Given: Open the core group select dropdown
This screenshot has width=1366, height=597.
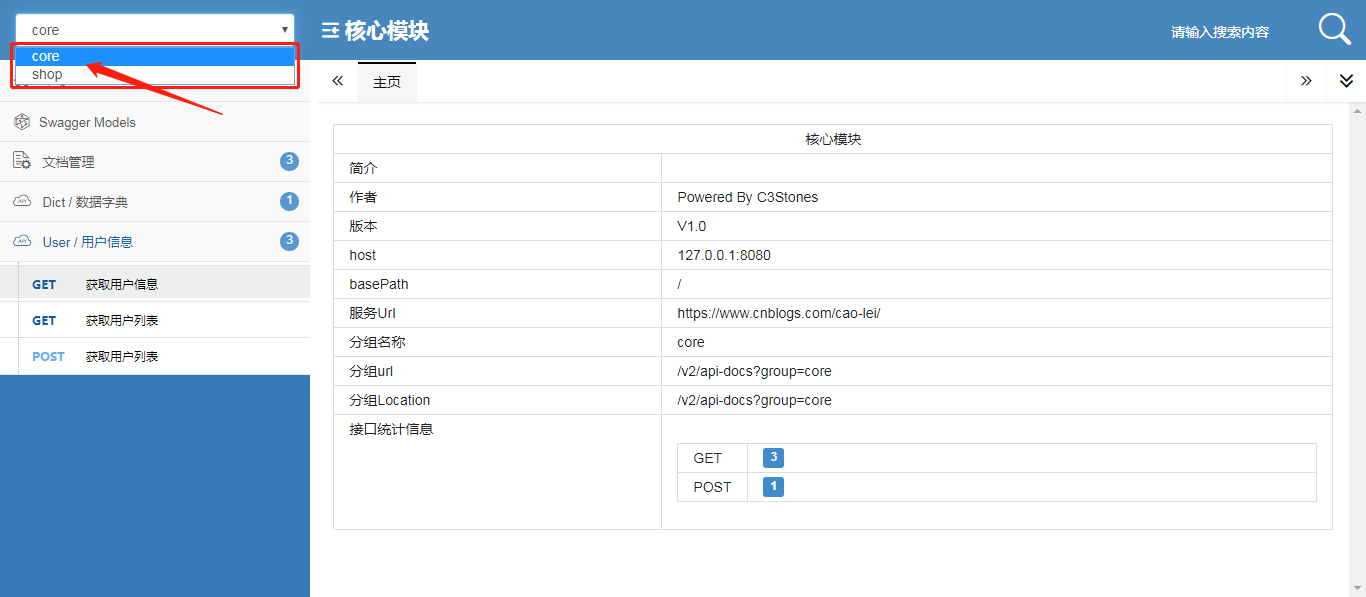Looking at the screenshot, I should point(155,30).
